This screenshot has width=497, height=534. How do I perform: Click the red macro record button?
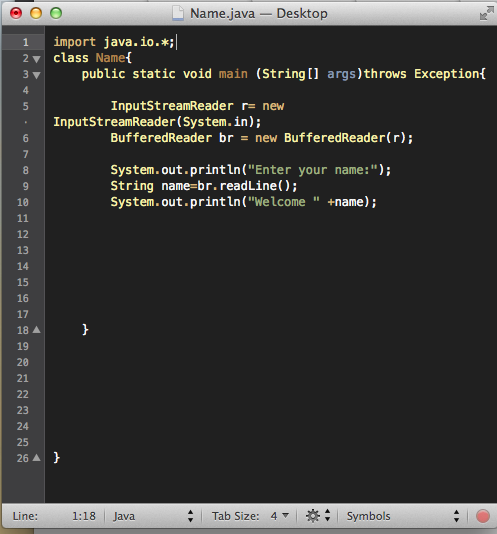(x=482, y=516)
